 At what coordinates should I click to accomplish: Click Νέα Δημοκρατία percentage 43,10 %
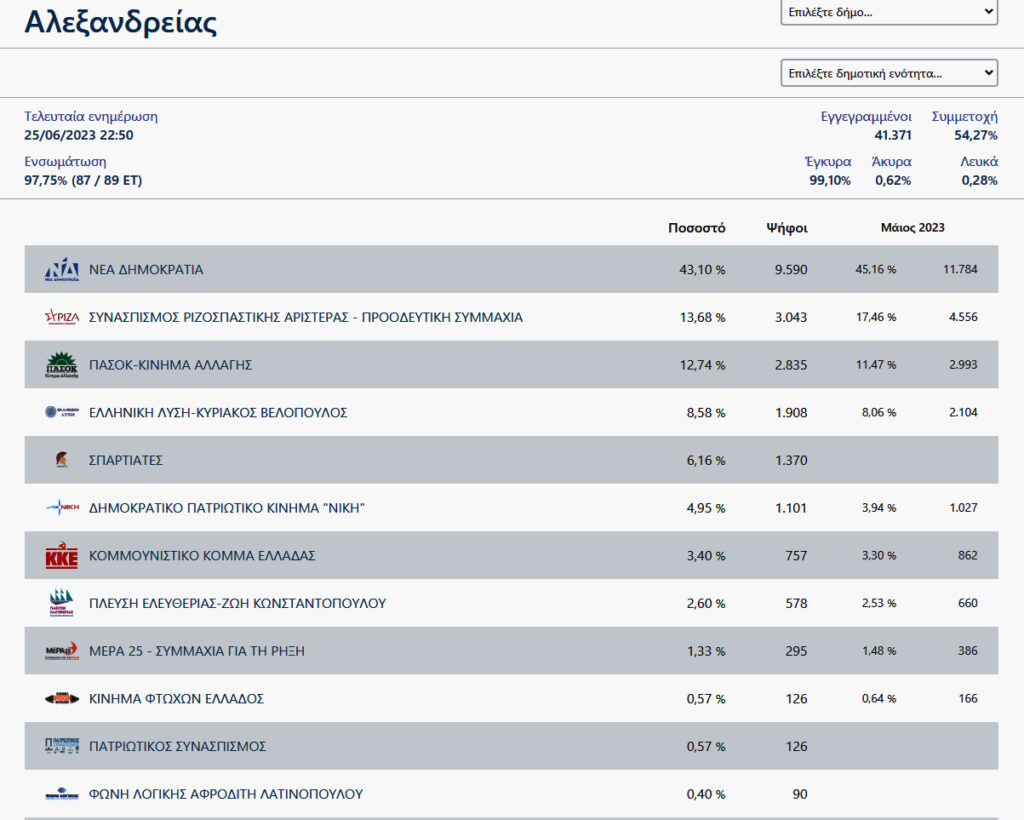point(702,270)
